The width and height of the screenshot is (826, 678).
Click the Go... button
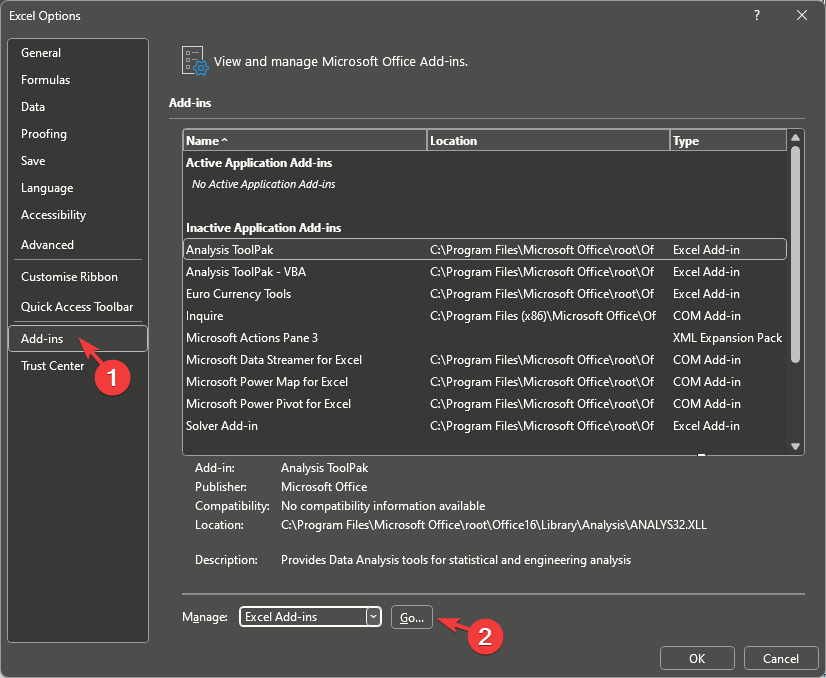[412, 617]
